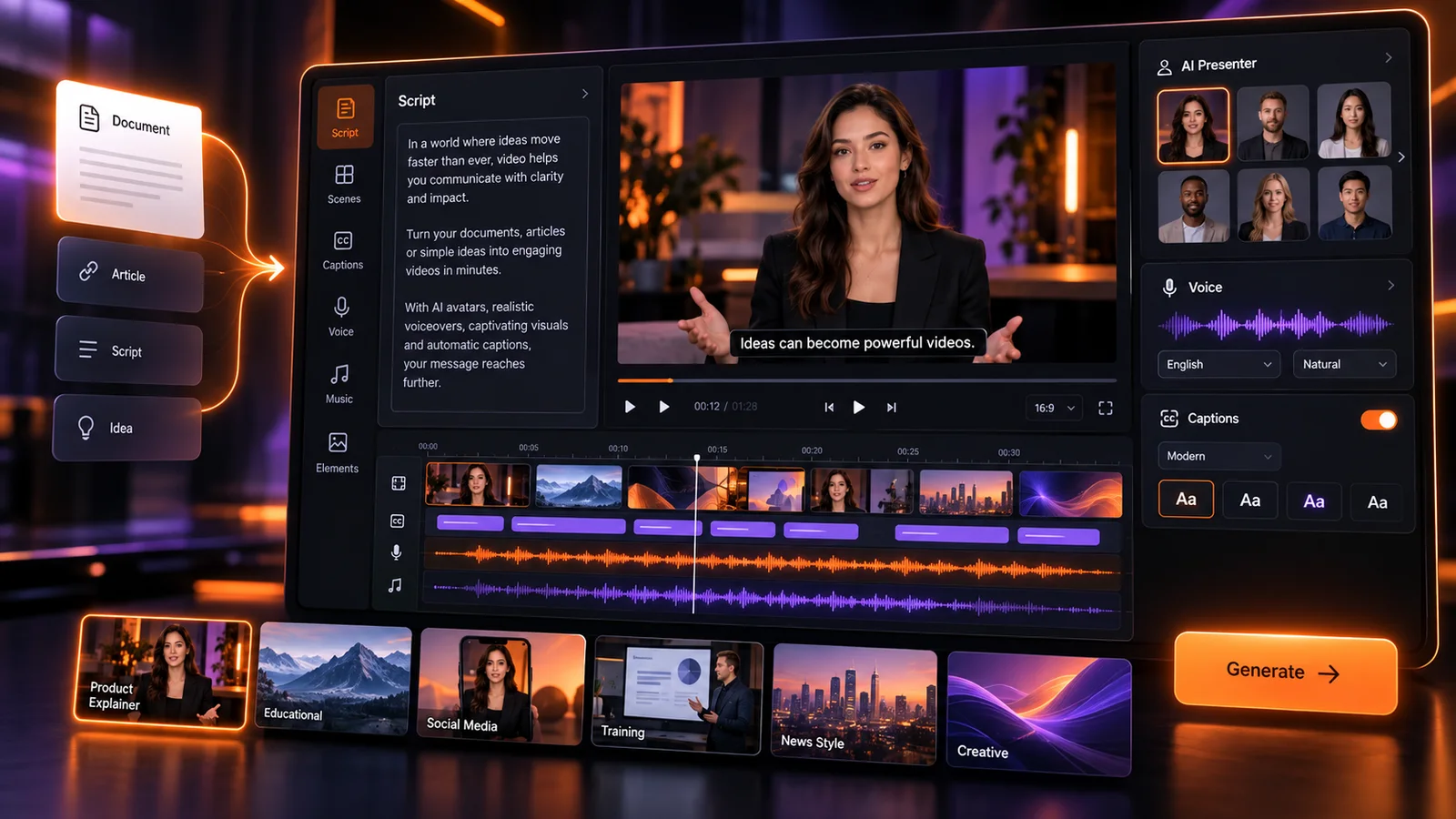Select the bearded male presenter avatar

1273,124
